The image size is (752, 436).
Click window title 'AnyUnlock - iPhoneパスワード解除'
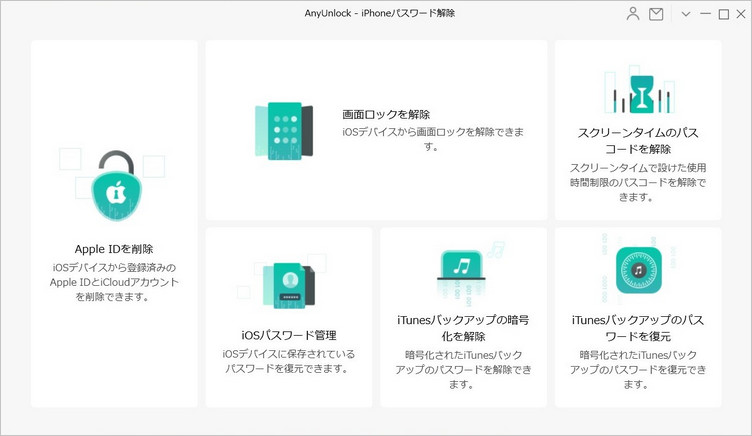(379, 13)
